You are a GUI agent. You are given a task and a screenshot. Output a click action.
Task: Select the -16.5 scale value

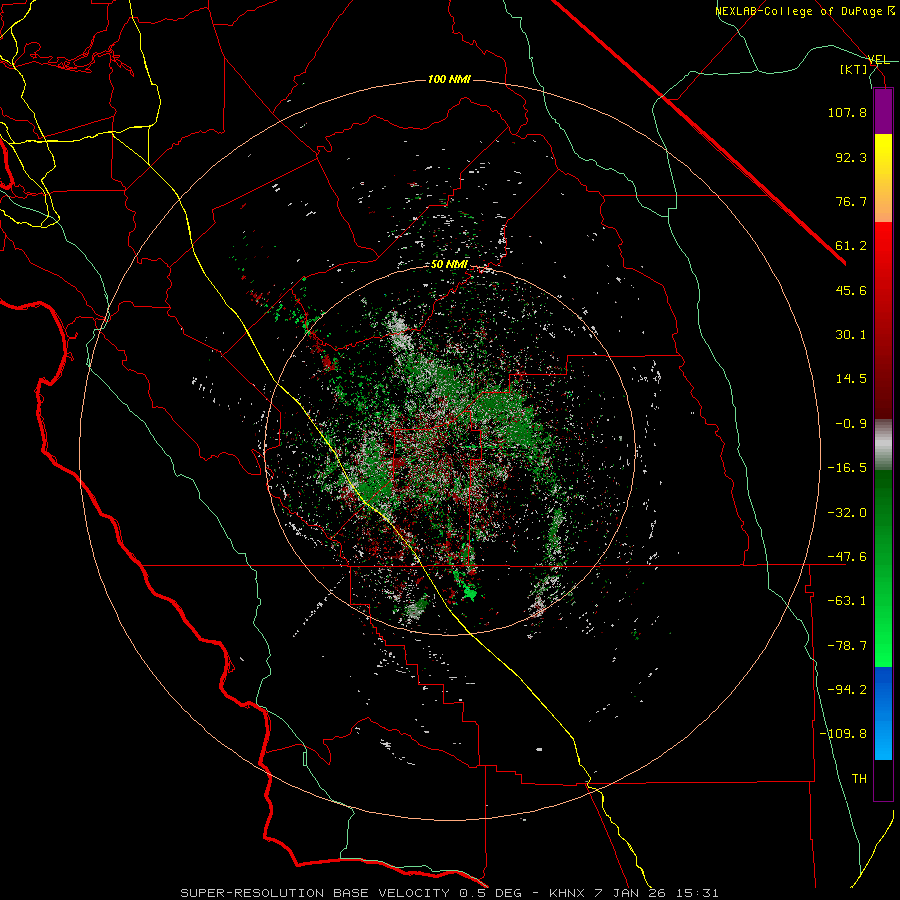[x=847, y=468]
